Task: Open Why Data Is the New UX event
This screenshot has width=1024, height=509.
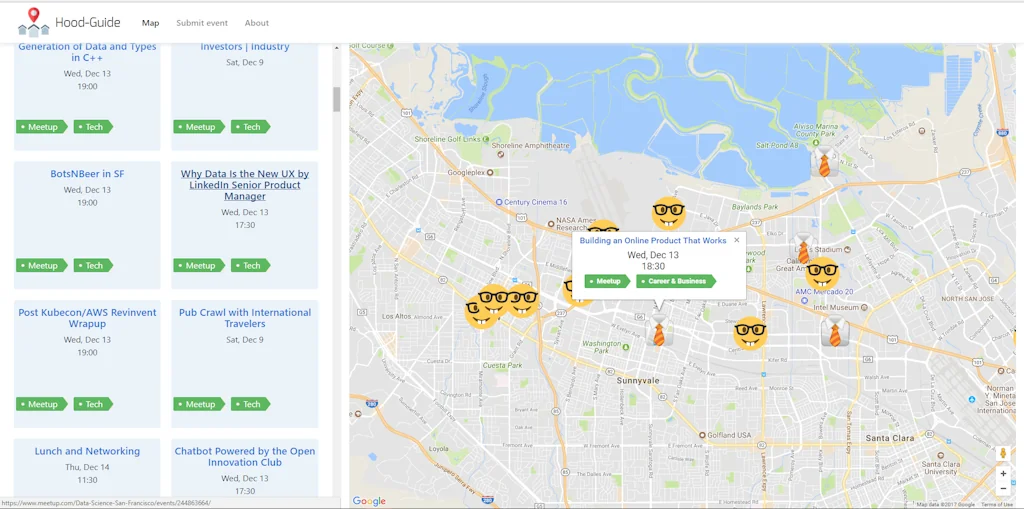Action: click(244, 185)
